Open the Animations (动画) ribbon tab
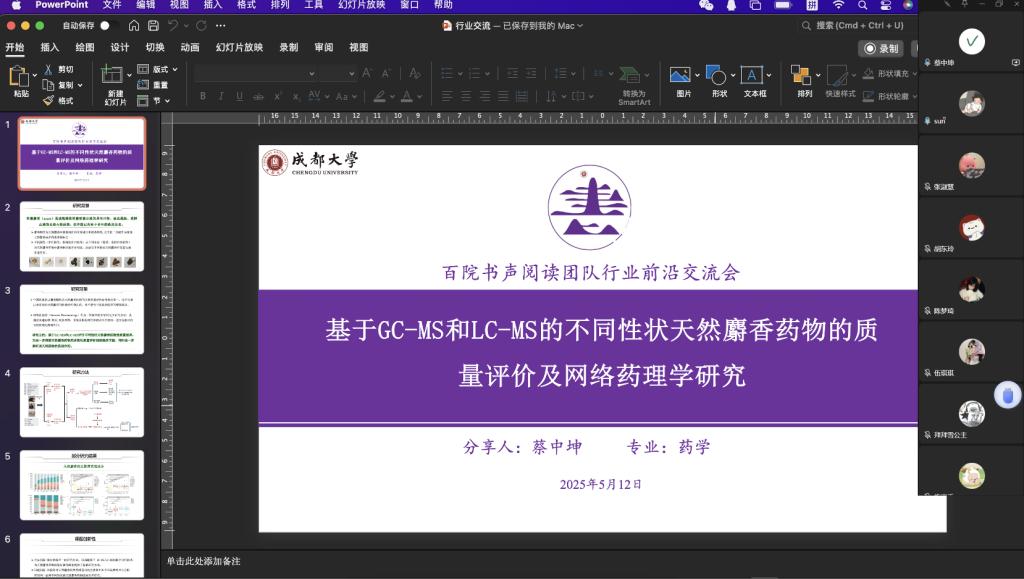 (190, 47)
